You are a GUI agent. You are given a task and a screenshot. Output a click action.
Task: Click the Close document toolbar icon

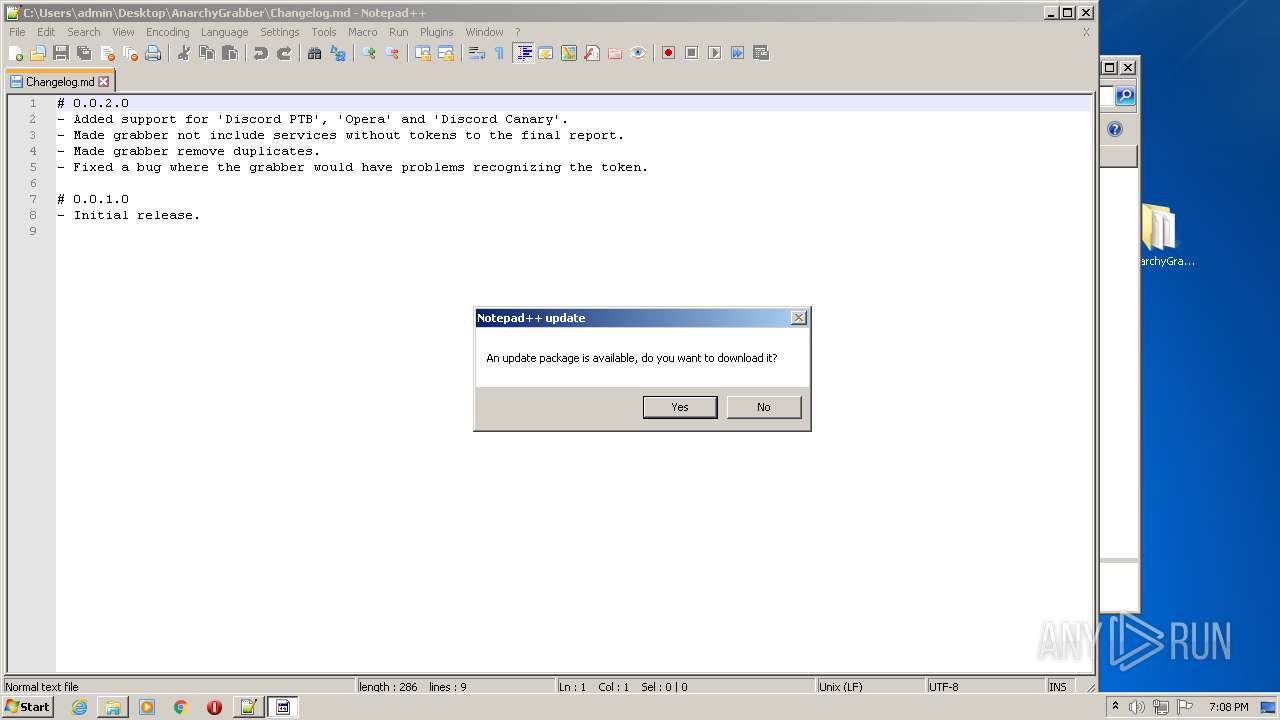(x=107, y=53)
